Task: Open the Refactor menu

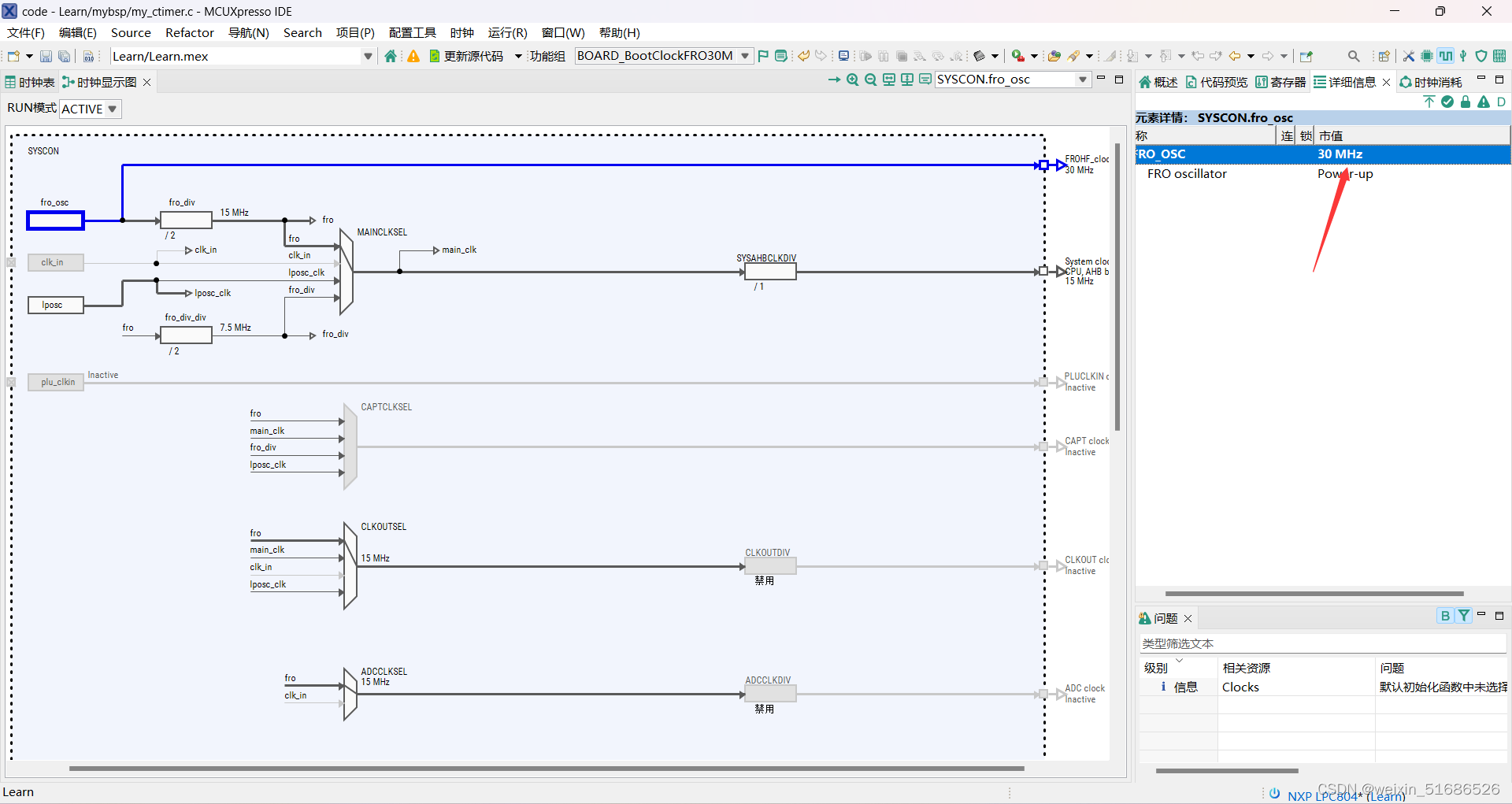Action: [x=190, y=32]
